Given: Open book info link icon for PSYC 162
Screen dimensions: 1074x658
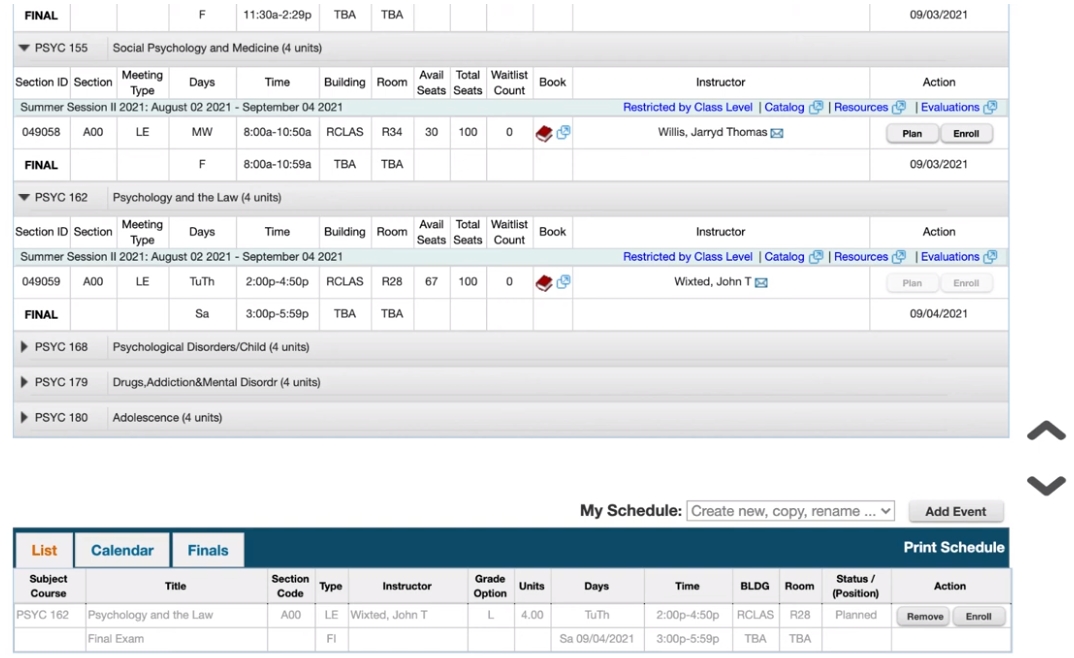Looking at the screenshot, I should click(563, 281).
